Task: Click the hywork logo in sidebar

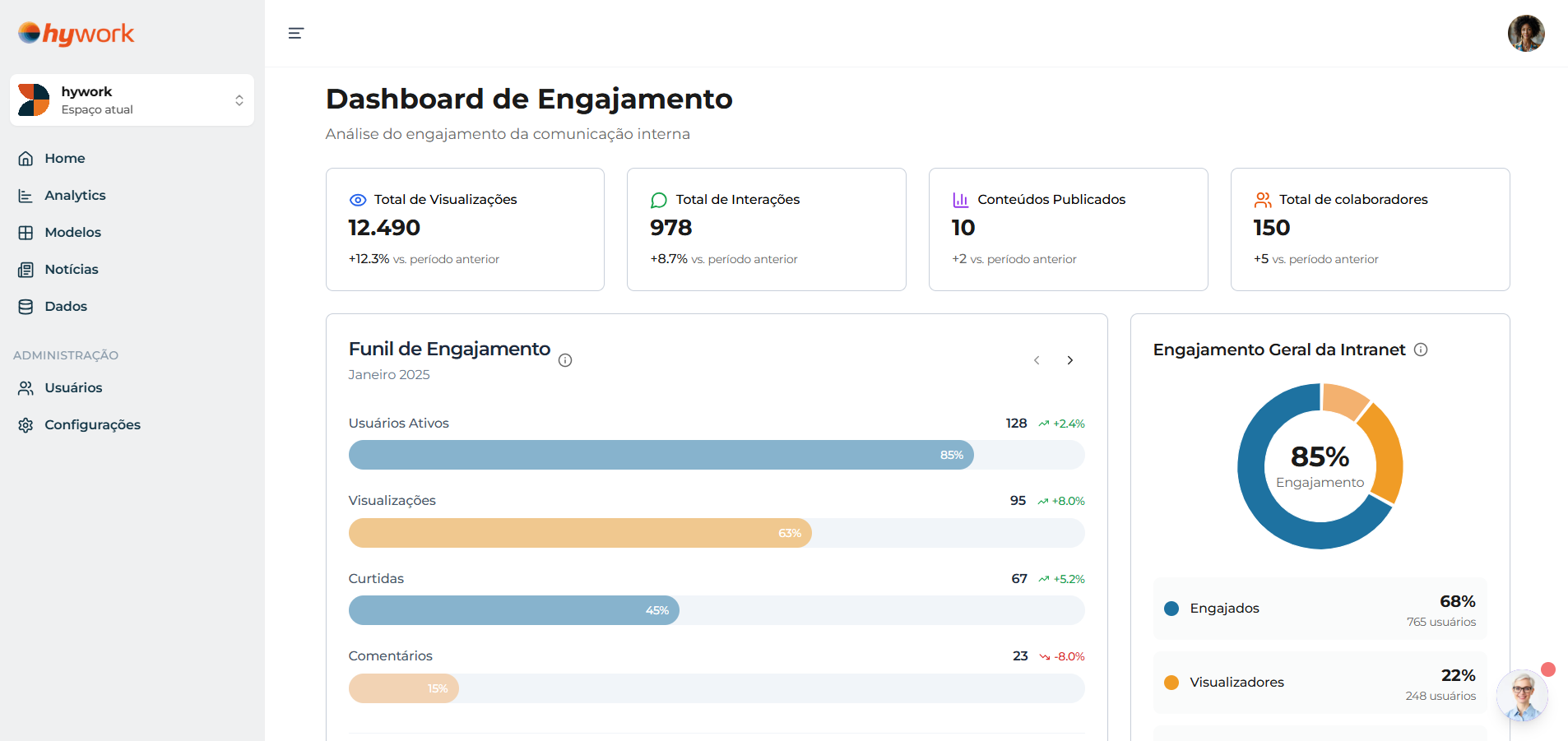Action: point(76,34)
